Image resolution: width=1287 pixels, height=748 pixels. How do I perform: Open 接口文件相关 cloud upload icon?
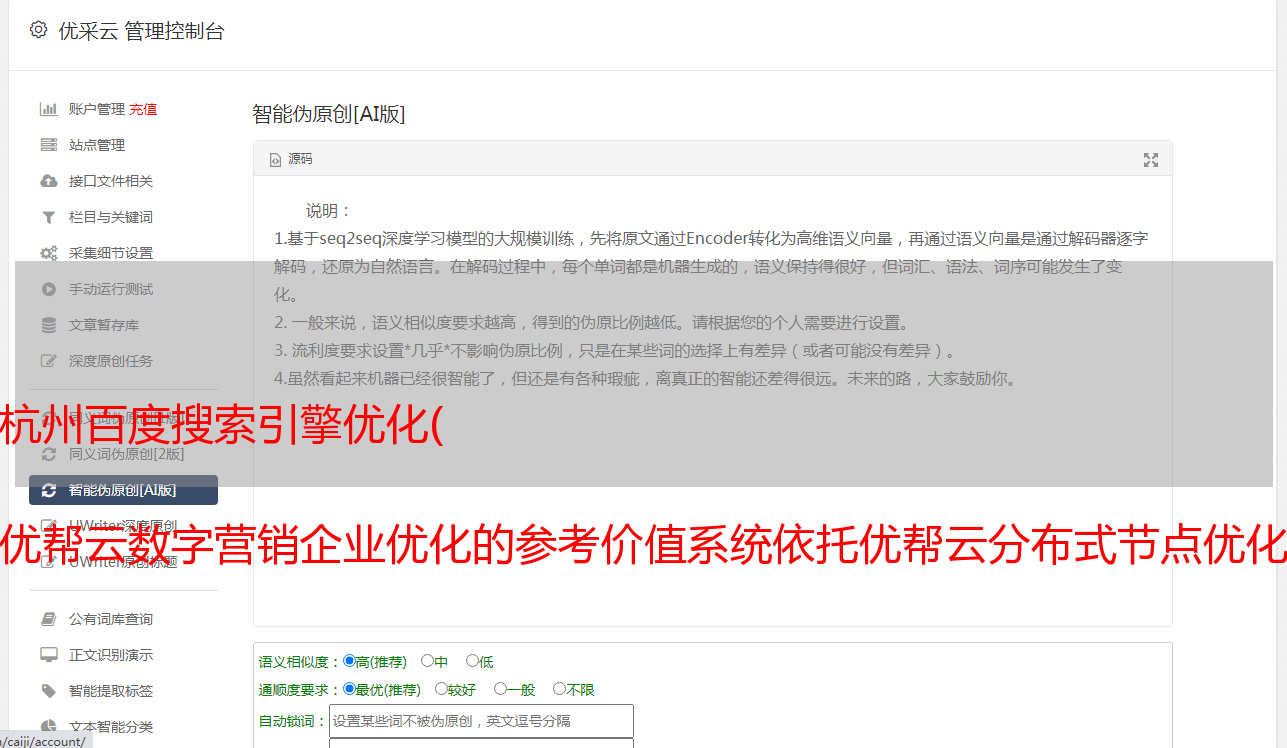[x=48, y=181]
